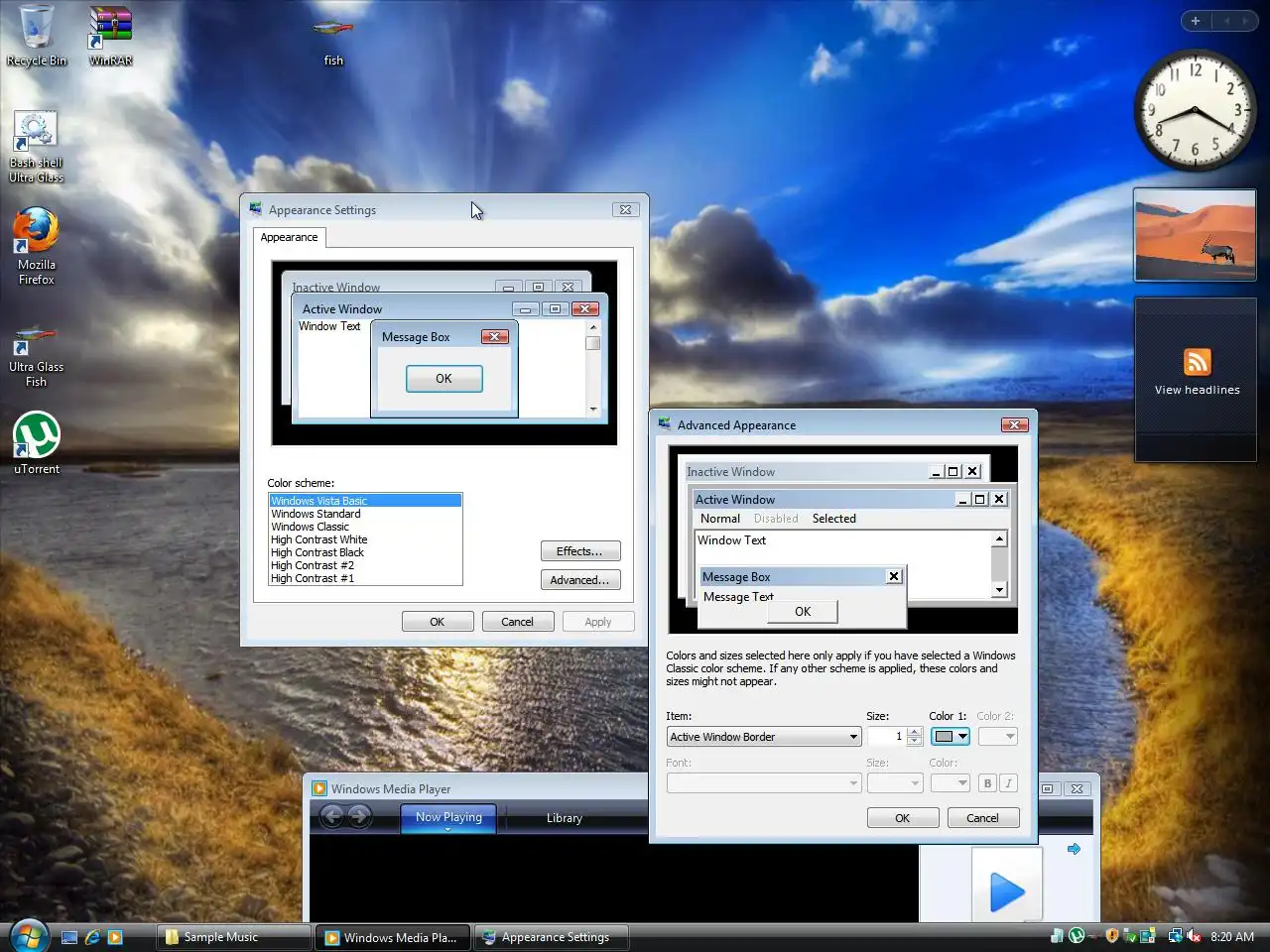Click Cancel in Advanced Appearance dialog
The width and height of the screenshot is (1270, 952).
[x=982, y=818]
